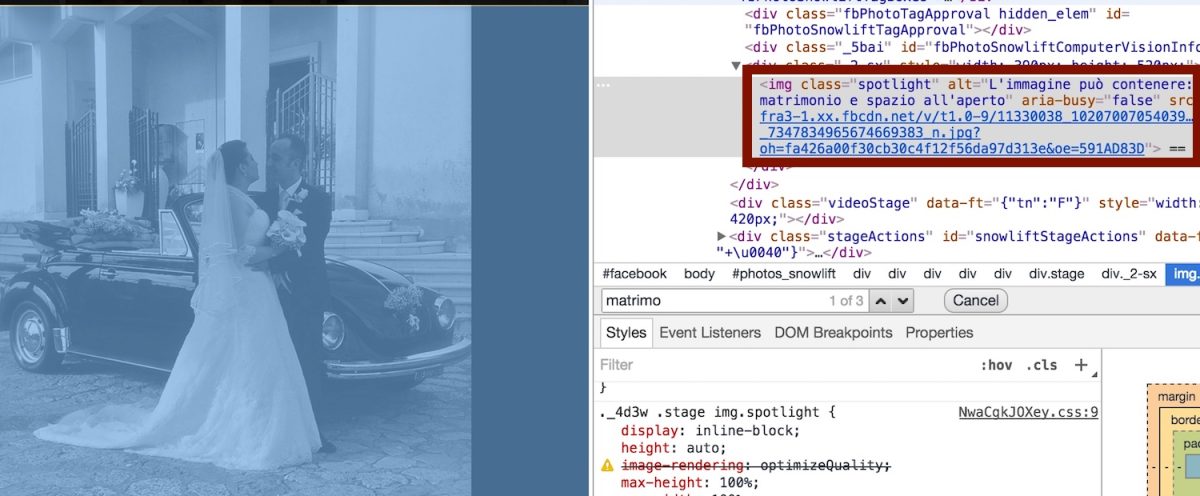Click warning icon beside image-rendering property
Screen dimensions: 1200x496
tap(606, 466)
